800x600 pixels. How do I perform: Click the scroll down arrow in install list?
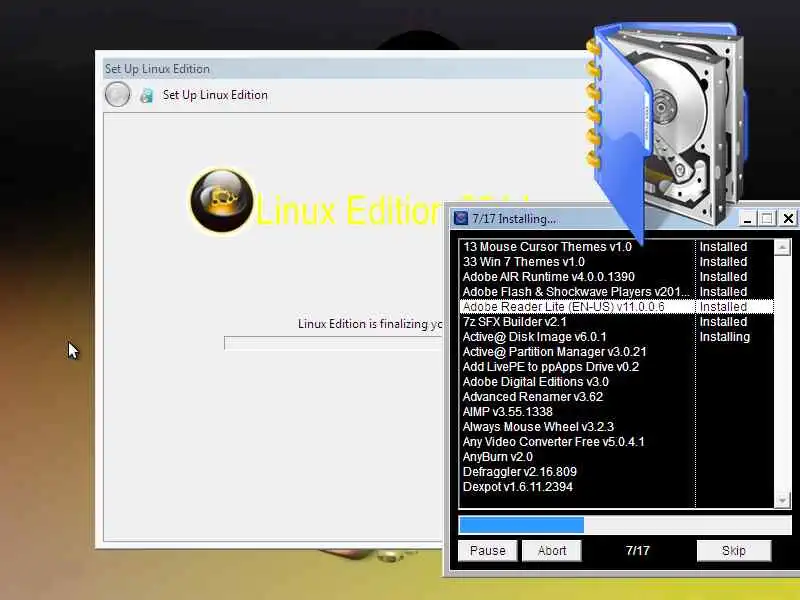(x=782, y=501)
